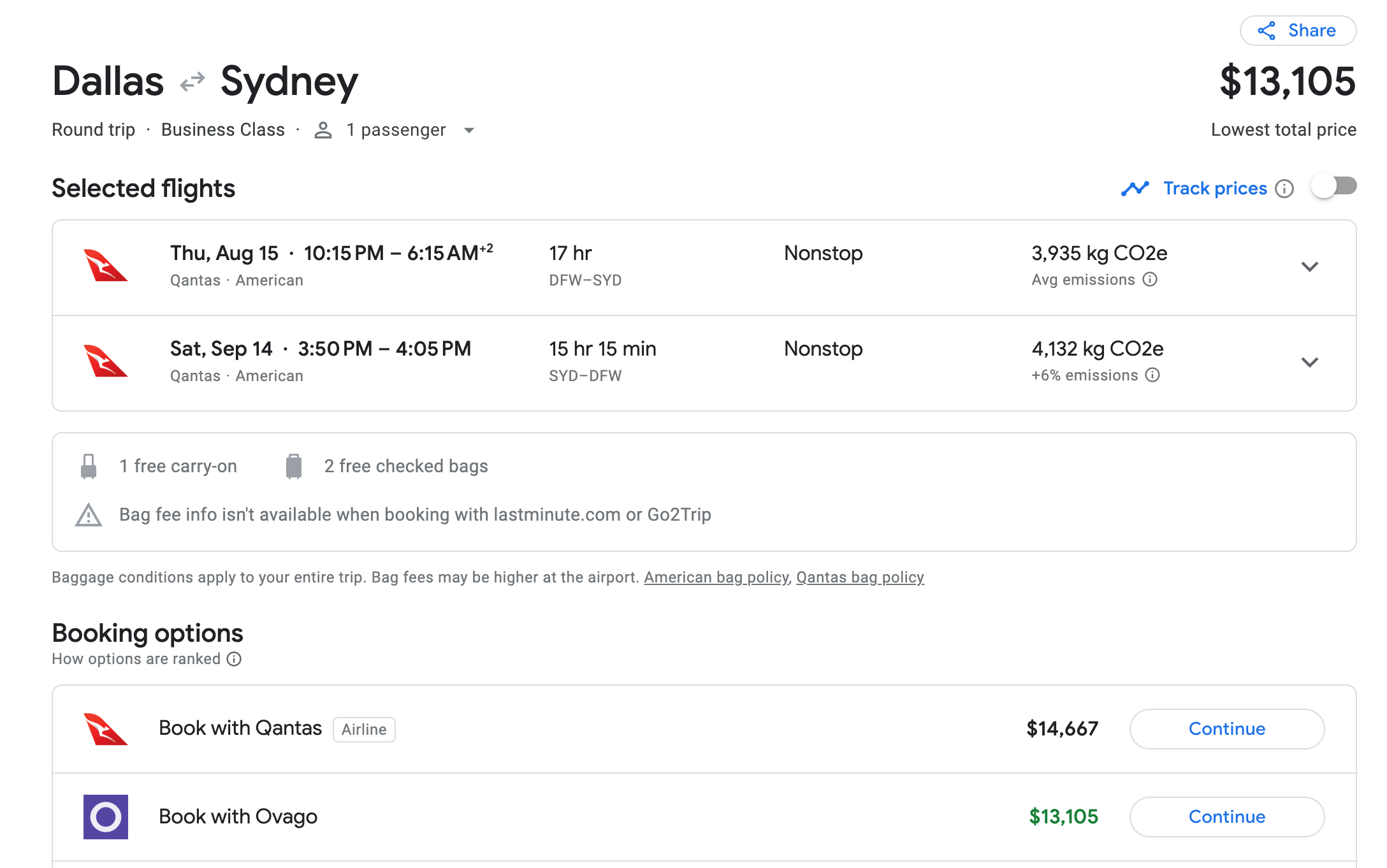Screen dimensions: 1387x868
Task: Click the Ovago logo icon
Action: click(106, 816)
